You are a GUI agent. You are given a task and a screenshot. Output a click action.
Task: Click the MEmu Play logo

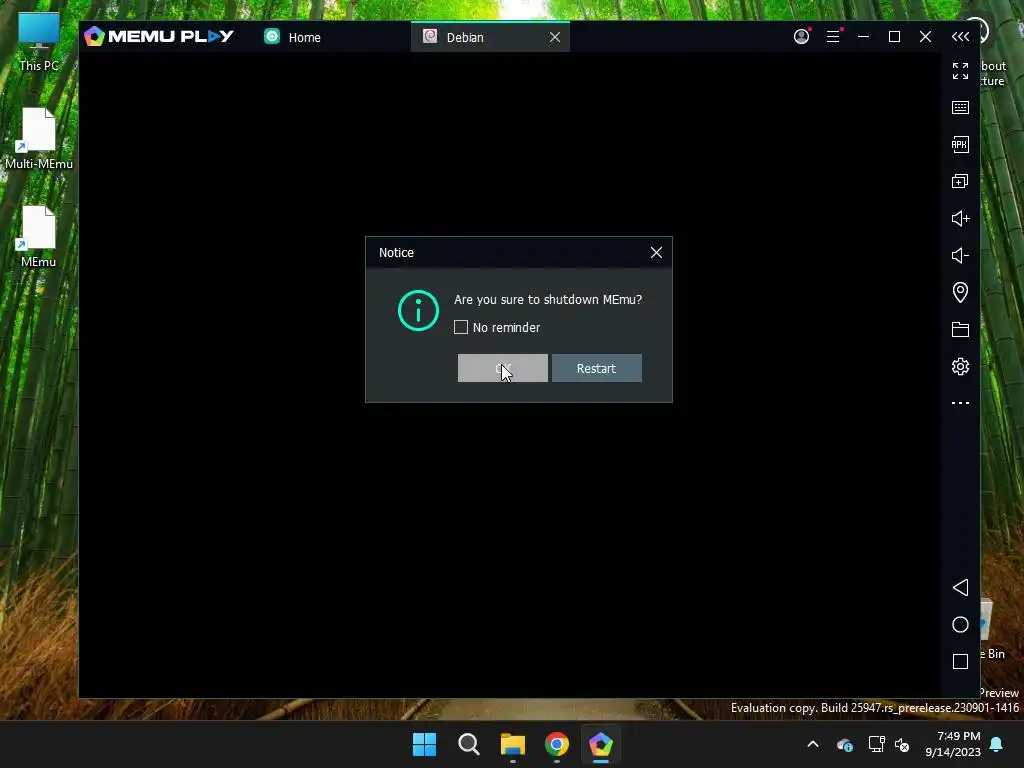159,36
